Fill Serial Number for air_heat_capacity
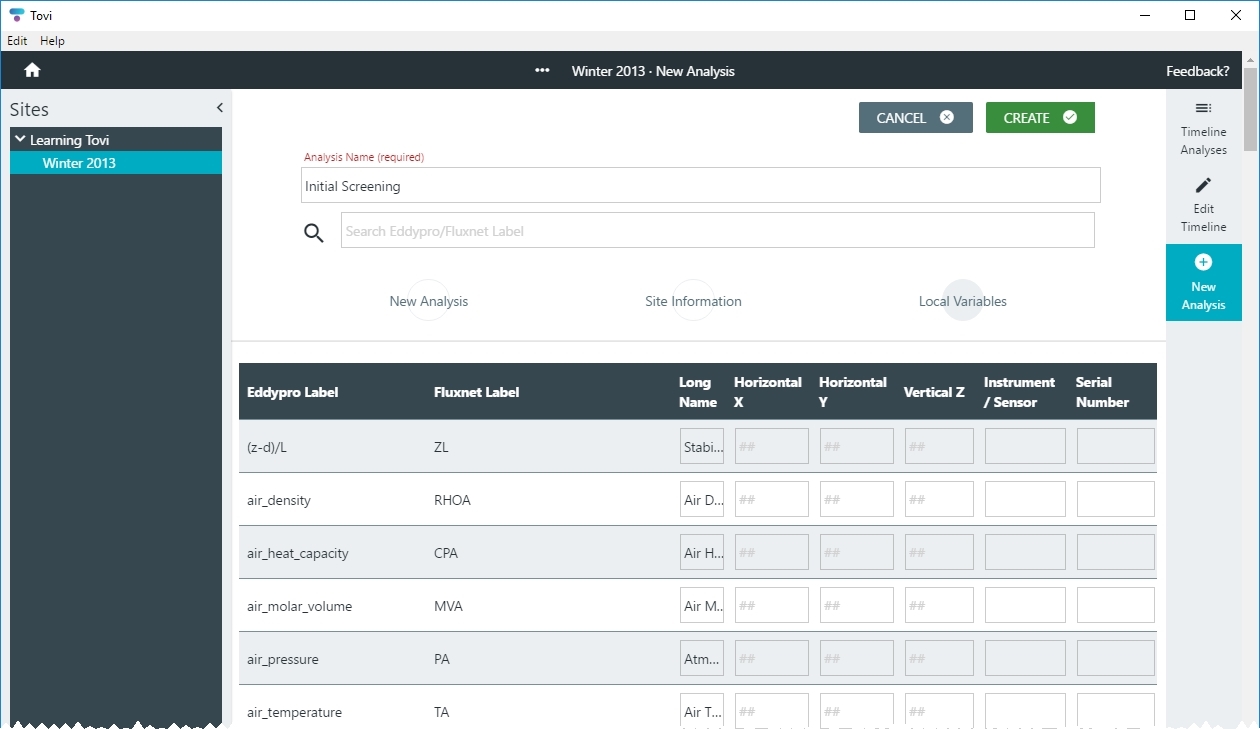 1115,552
